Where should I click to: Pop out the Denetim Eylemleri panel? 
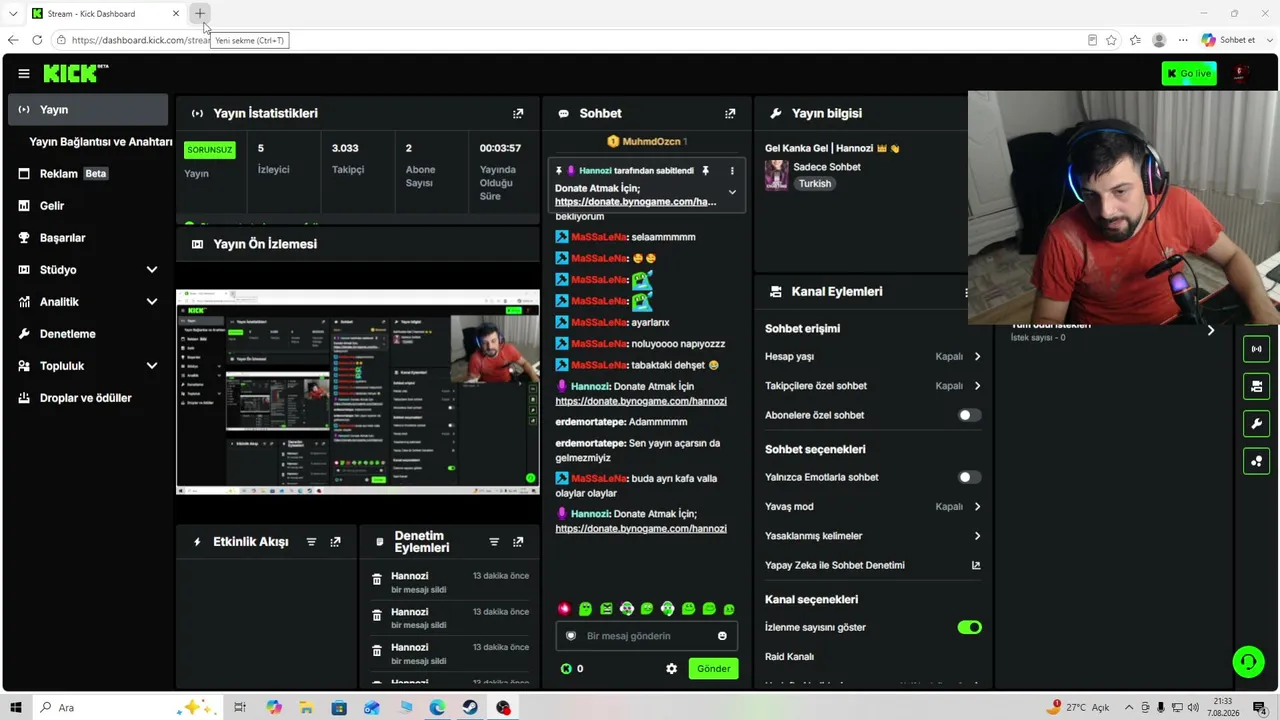[x=518, y=542]
